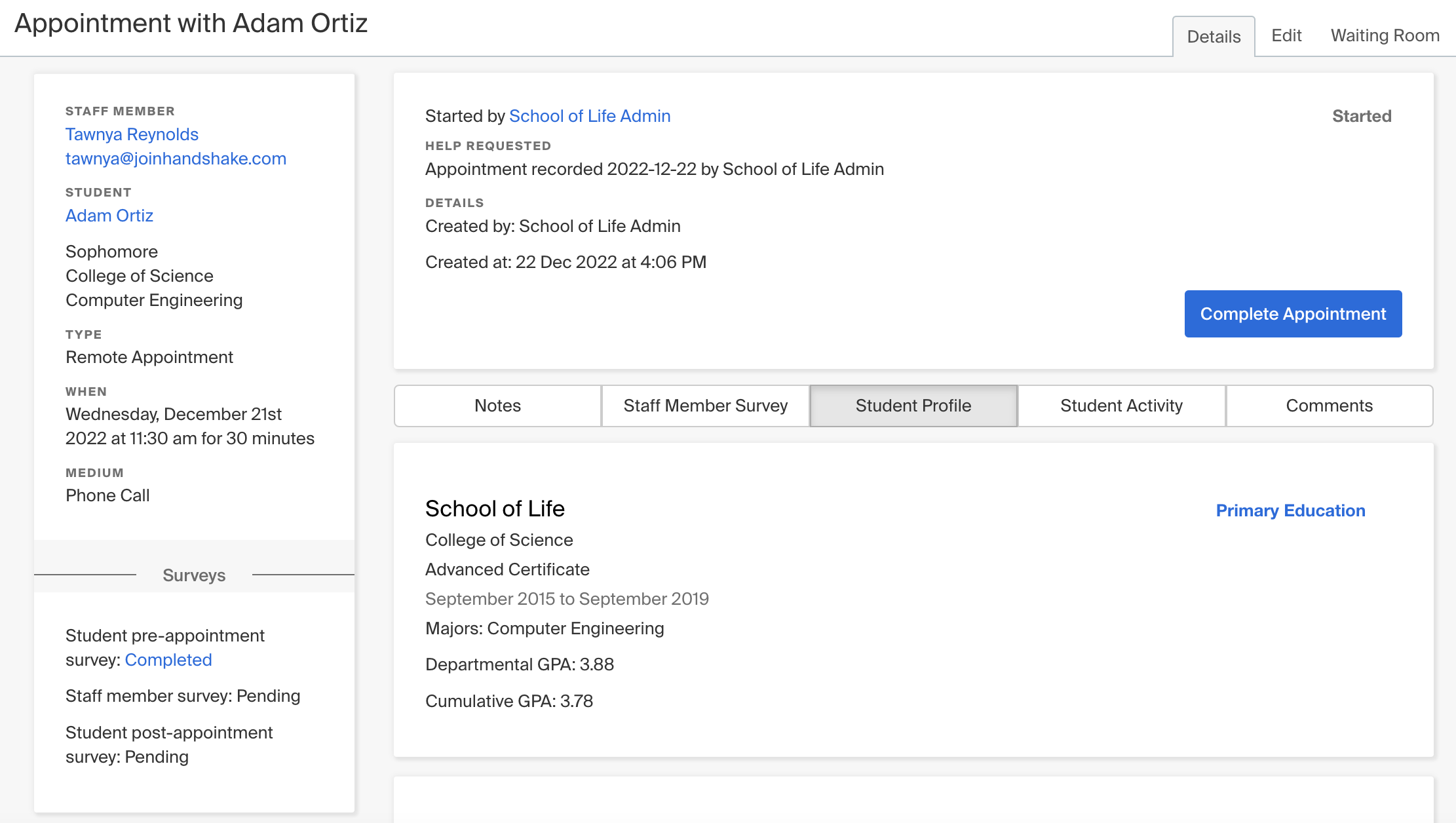Open the completed pre-appointment survey

(168, 660)
